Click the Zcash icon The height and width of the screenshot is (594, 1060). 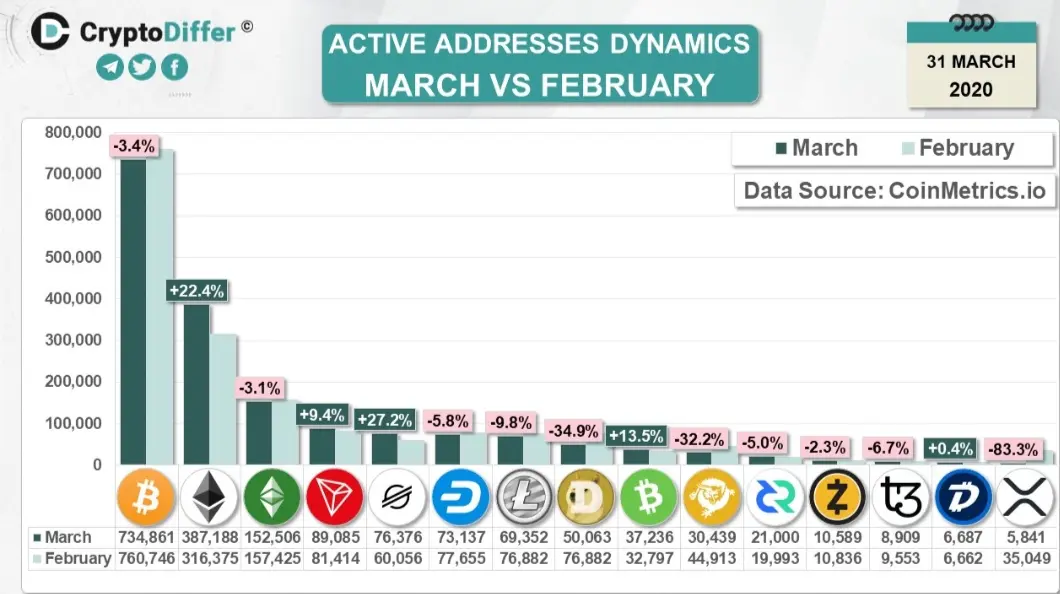click(837, 497)
